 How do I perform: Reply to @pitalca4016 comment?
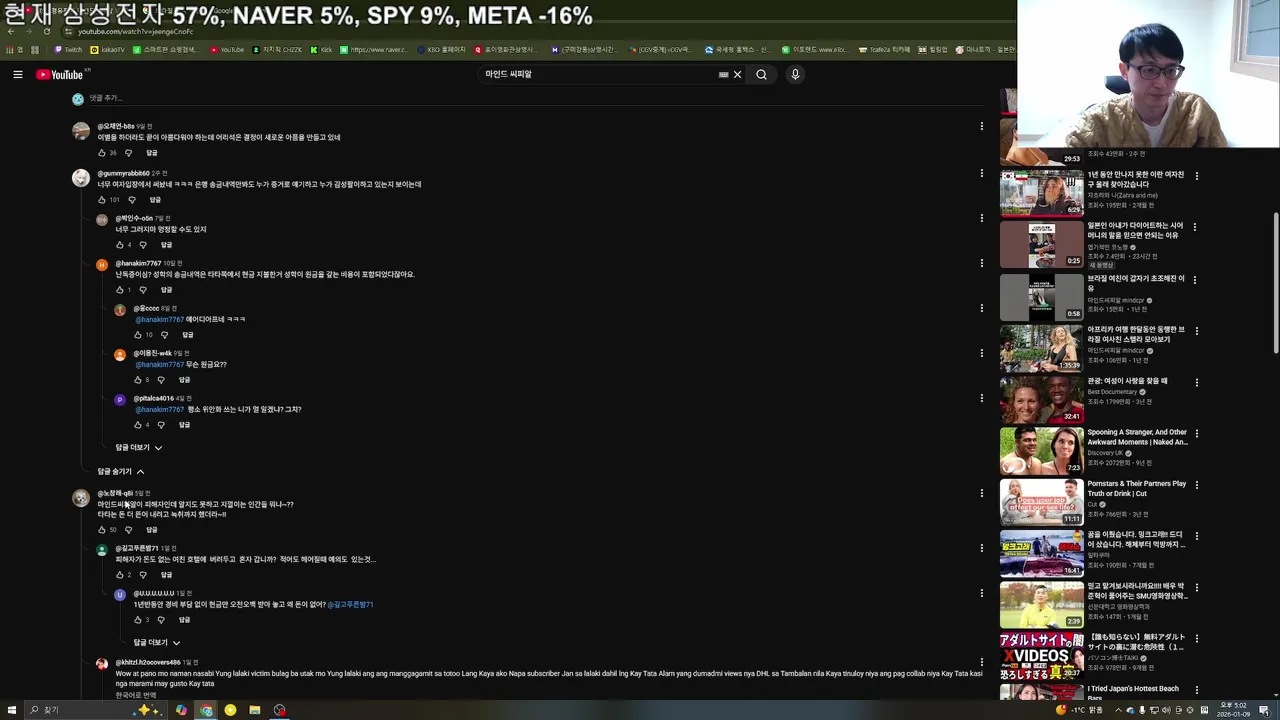click(x=184, y=425)
